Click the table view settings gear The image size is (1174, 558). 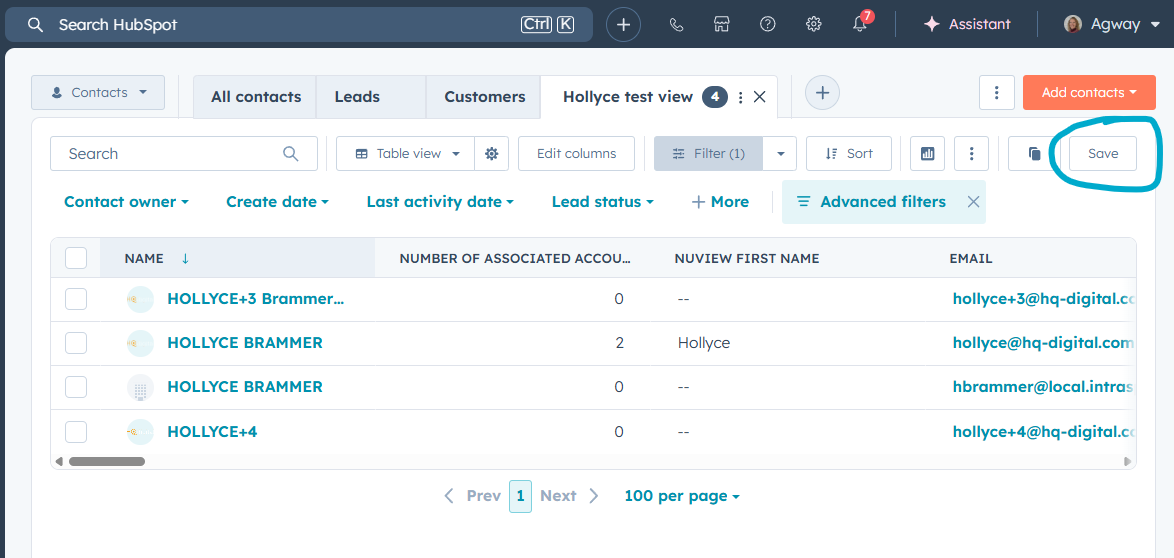pyautogui.click(x=491, y=154)
